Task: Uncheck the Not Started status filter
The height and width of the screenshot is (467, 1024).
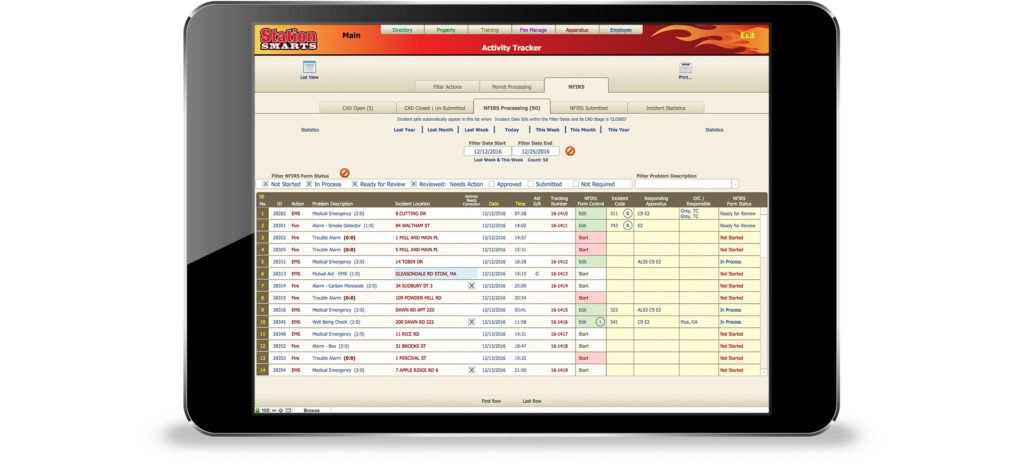Action: tap(264, 184)
